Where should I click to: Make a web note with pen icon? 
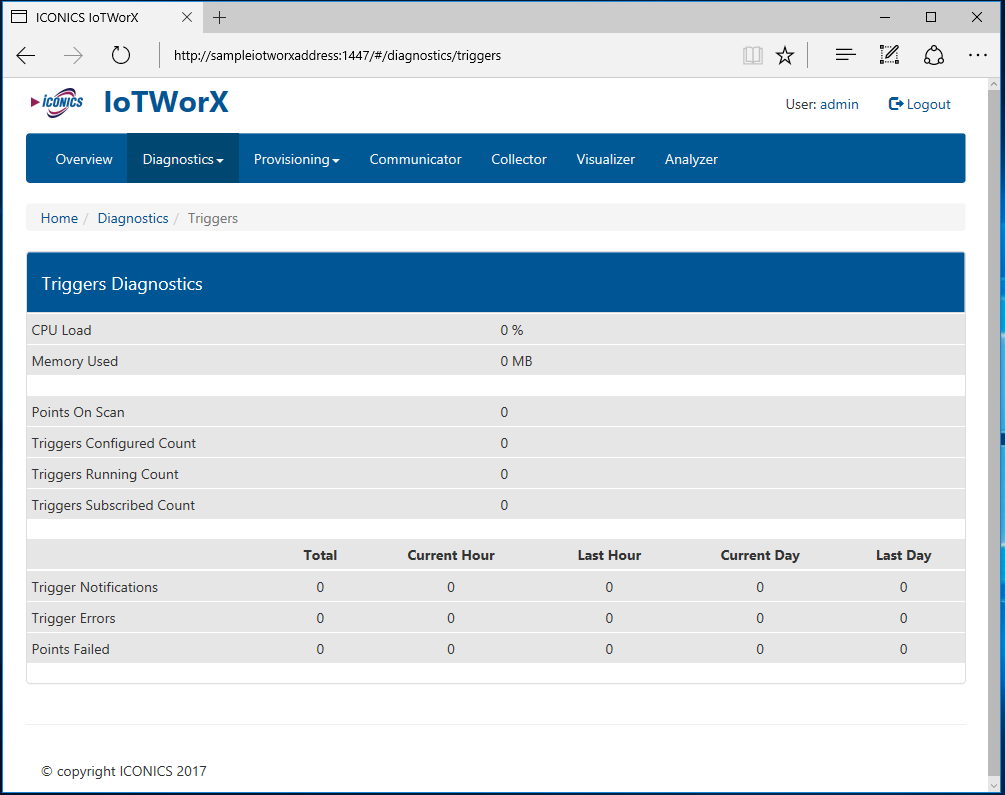pos(889,55)
